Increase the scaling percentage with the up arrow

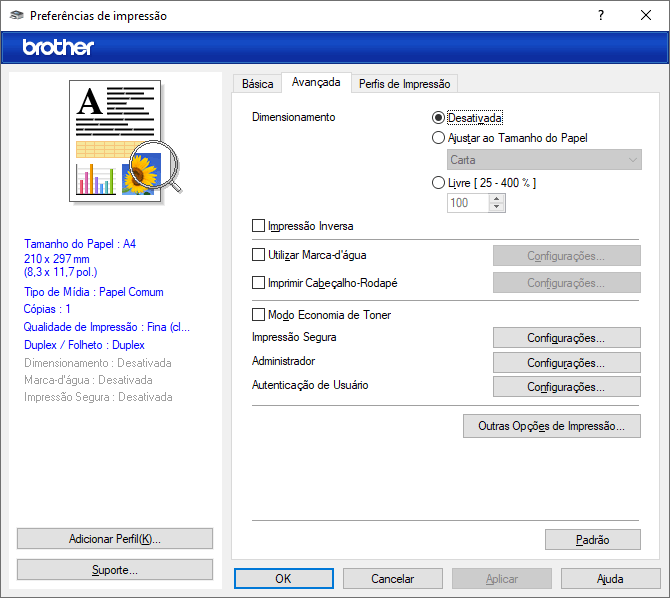[497, 198]
